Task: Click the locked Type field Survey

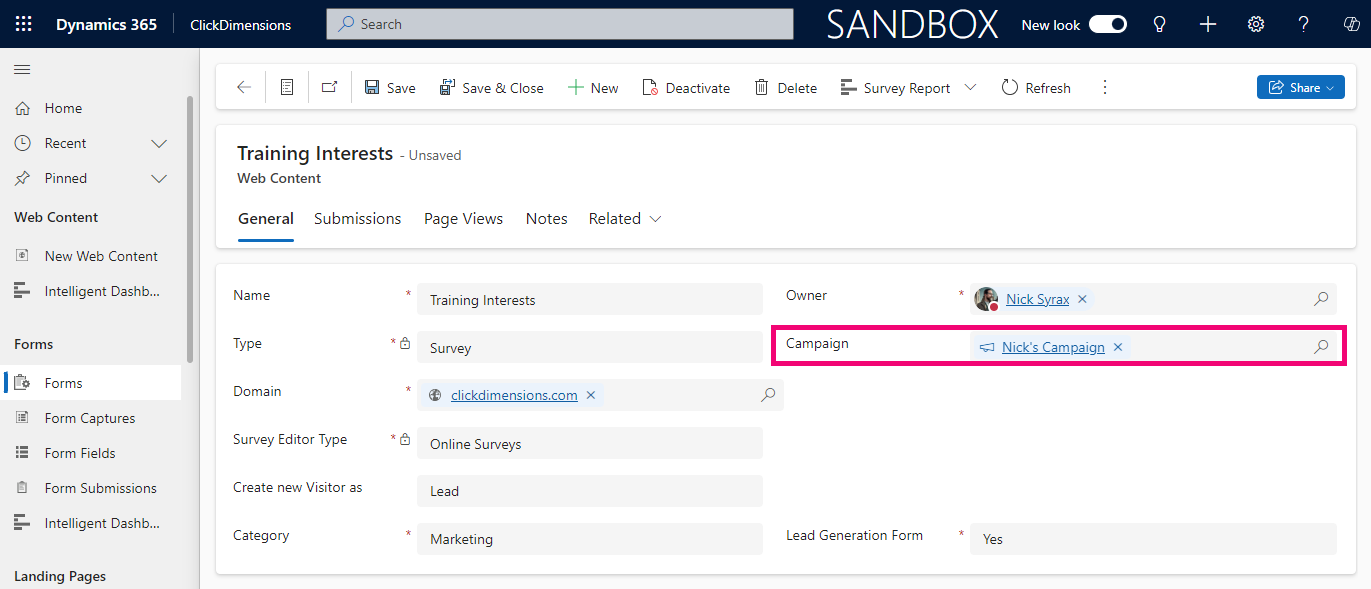Action: tap(590, 347)
